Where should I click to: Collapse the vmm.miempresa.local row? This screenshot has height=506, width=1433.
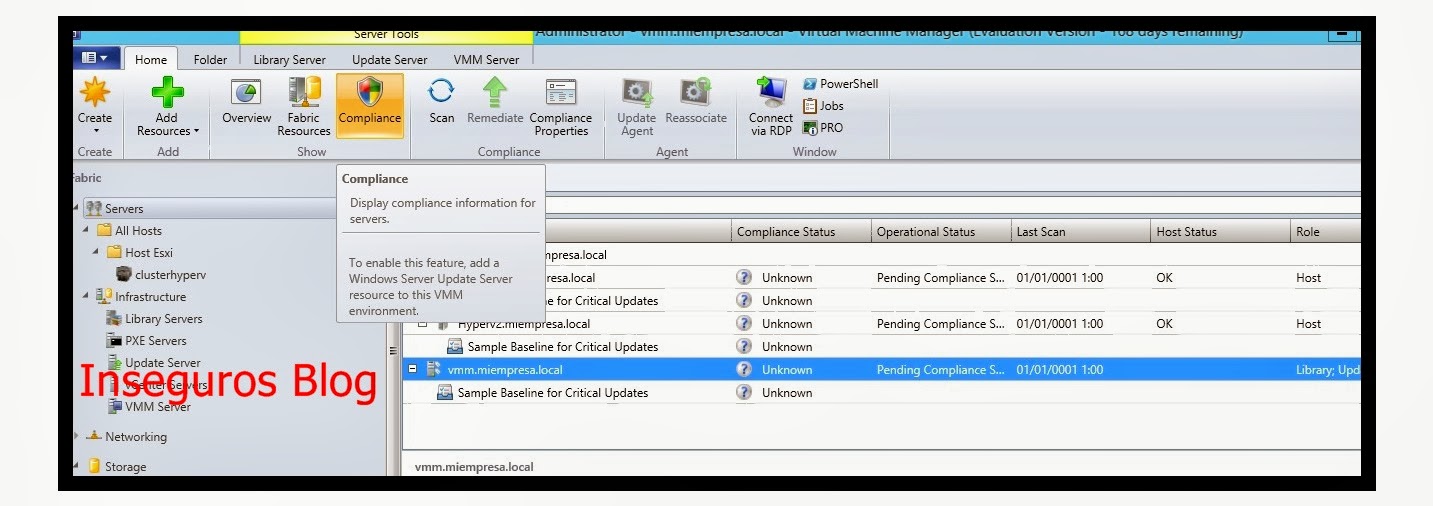(413, 370)
